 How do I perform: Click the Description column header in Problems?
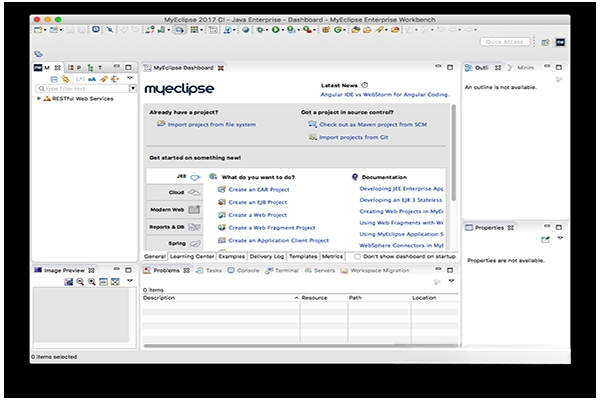coord(221,297)
